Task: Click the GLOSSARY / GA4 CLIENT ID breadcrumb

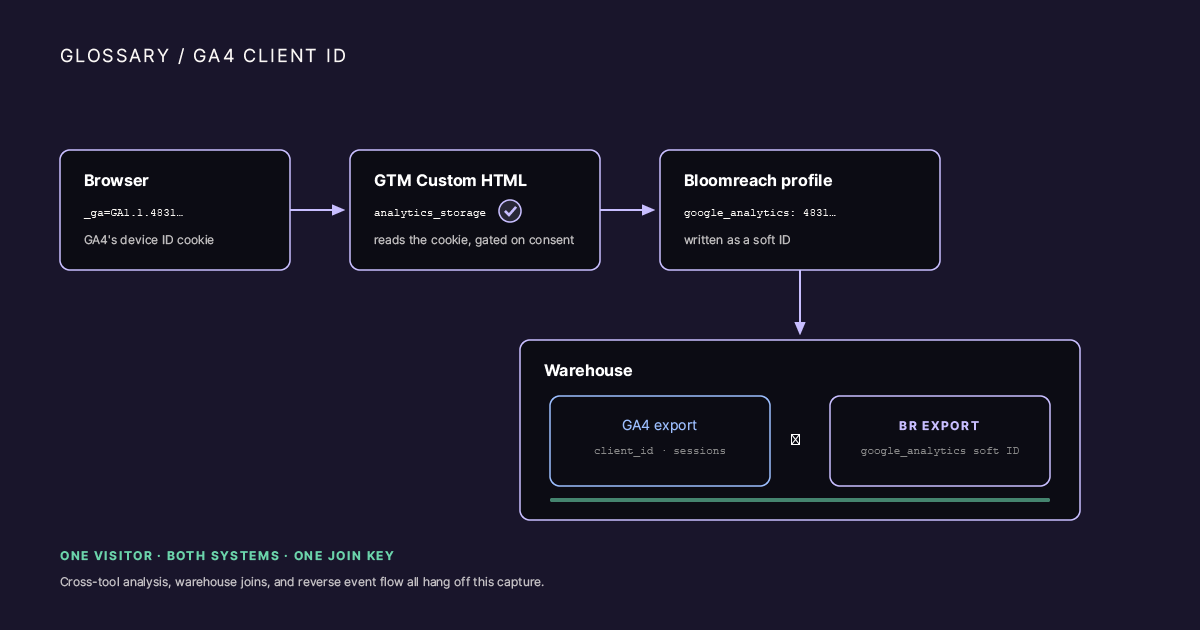Action: tap(204, 56)
